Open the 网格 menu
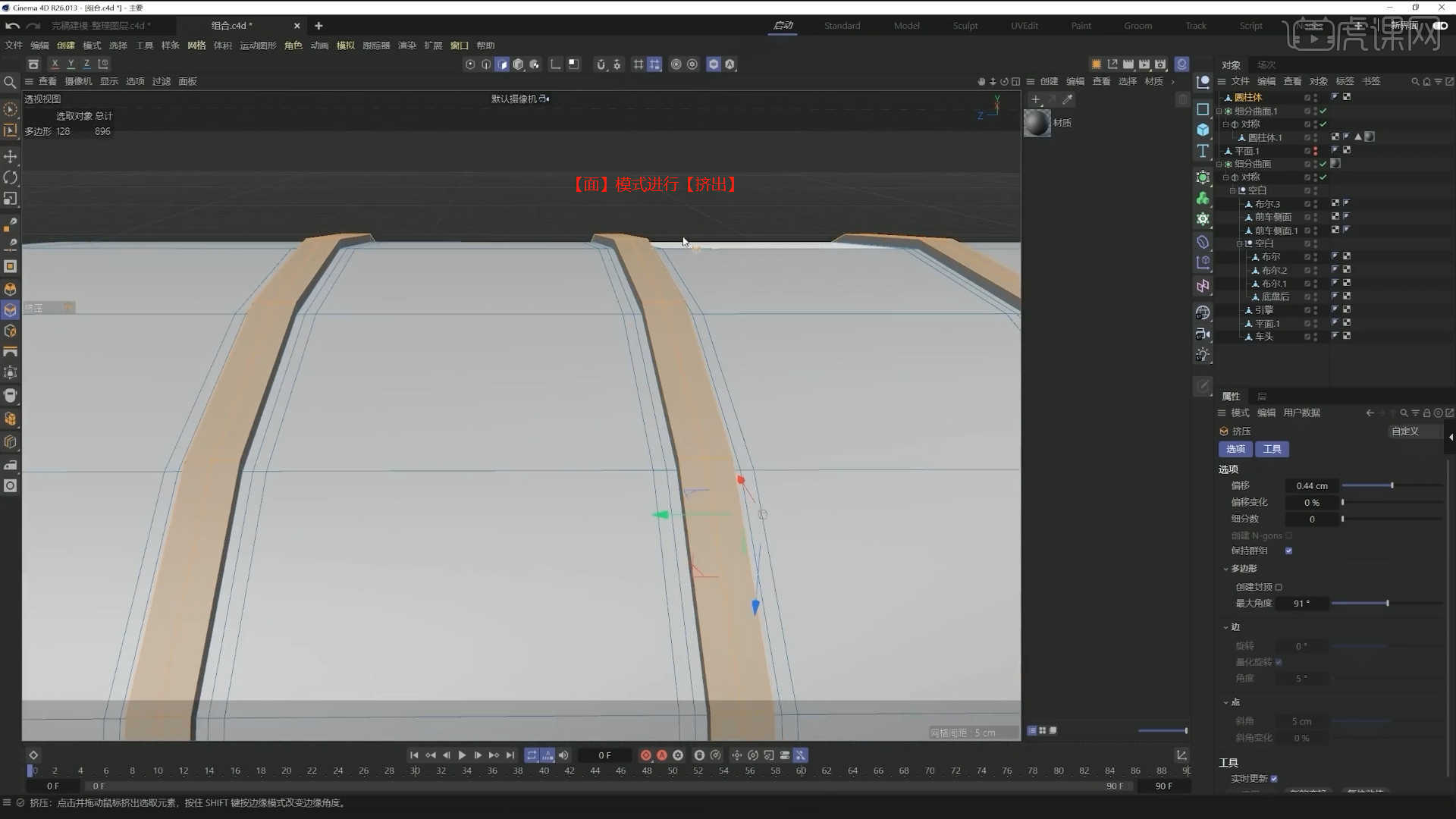 [x=196, y=45]
